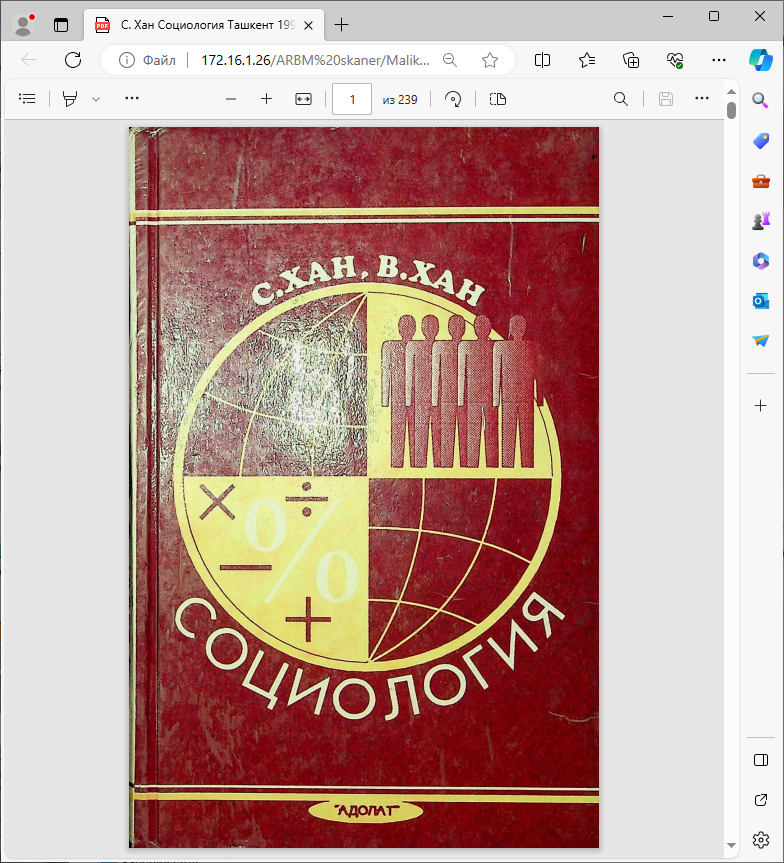View site information icon in address bar

tap(127, 60)
